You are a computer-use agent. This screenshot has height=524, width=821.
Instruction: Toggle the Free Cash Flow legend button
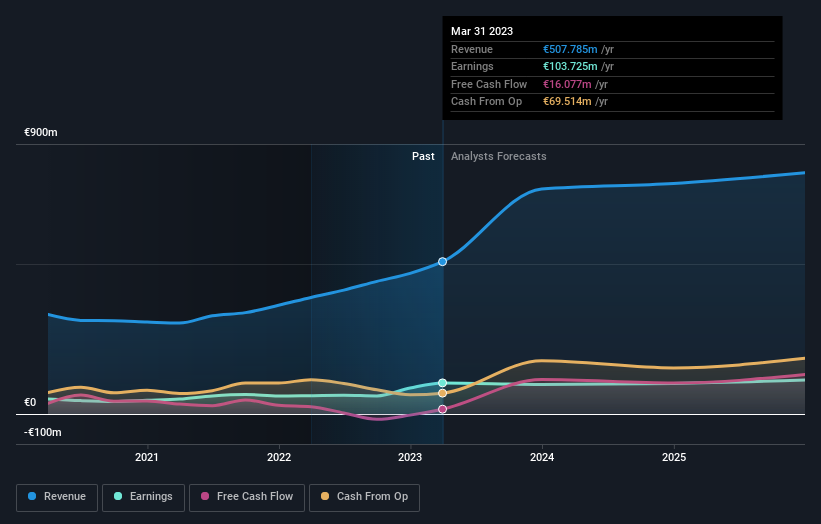pos(247,497)
